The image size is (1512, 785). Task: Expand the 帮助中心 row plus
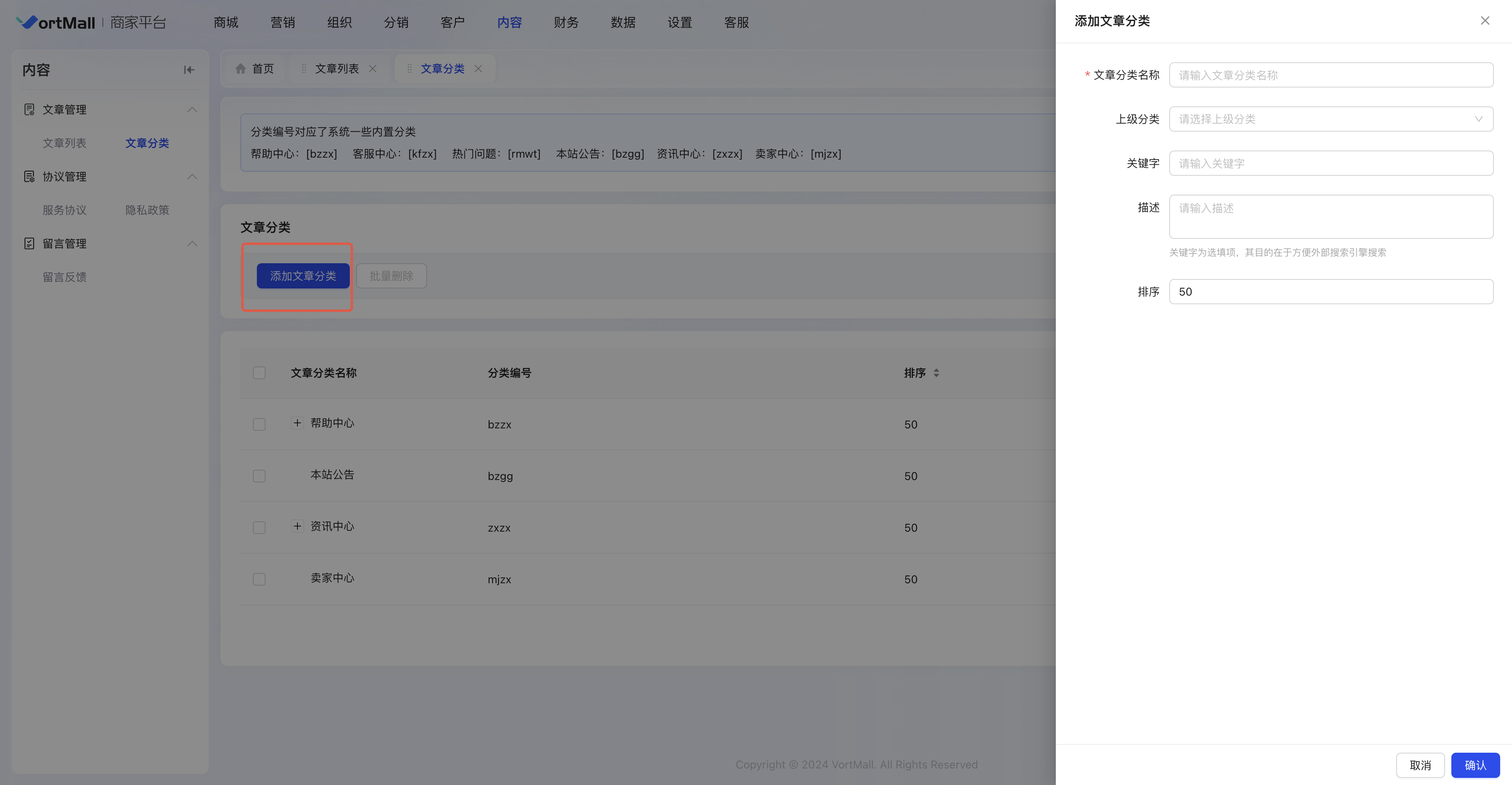pyautogui.click(x=297, y=423)
